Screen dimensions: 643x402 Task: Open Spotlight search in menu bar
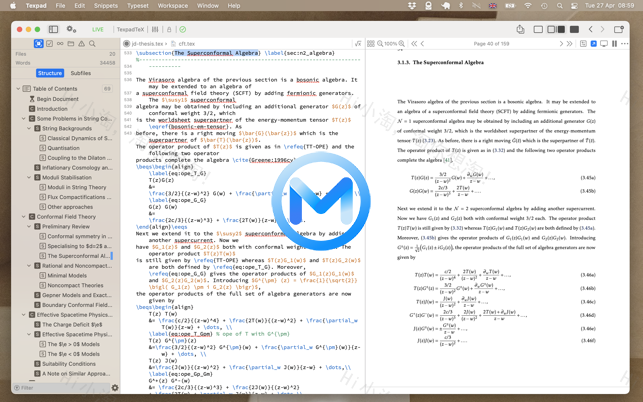pos(560,6)
